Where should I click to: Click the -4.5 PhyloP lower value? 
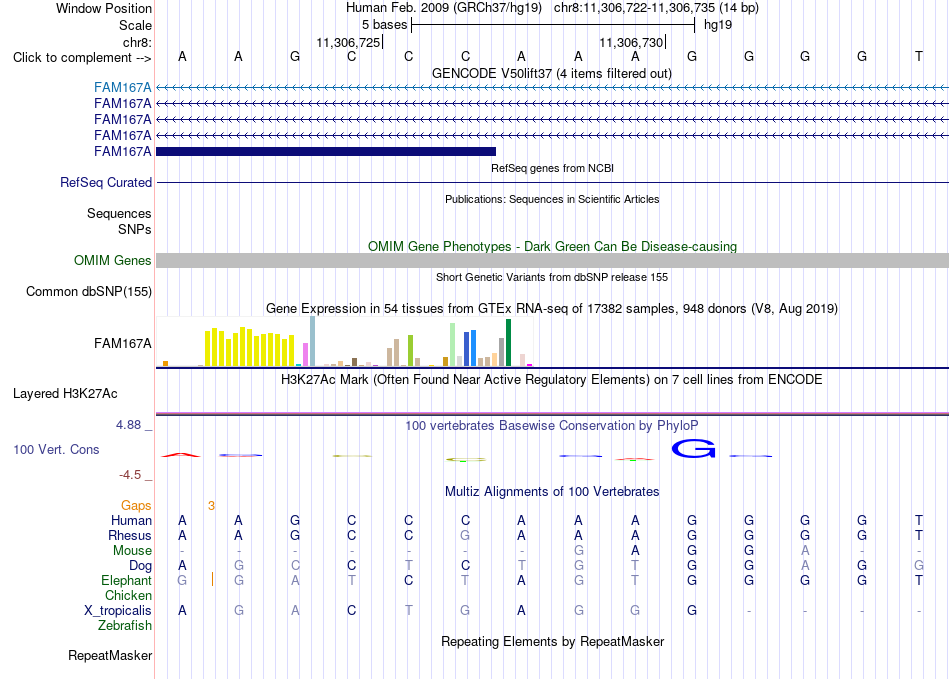[130, 475]
